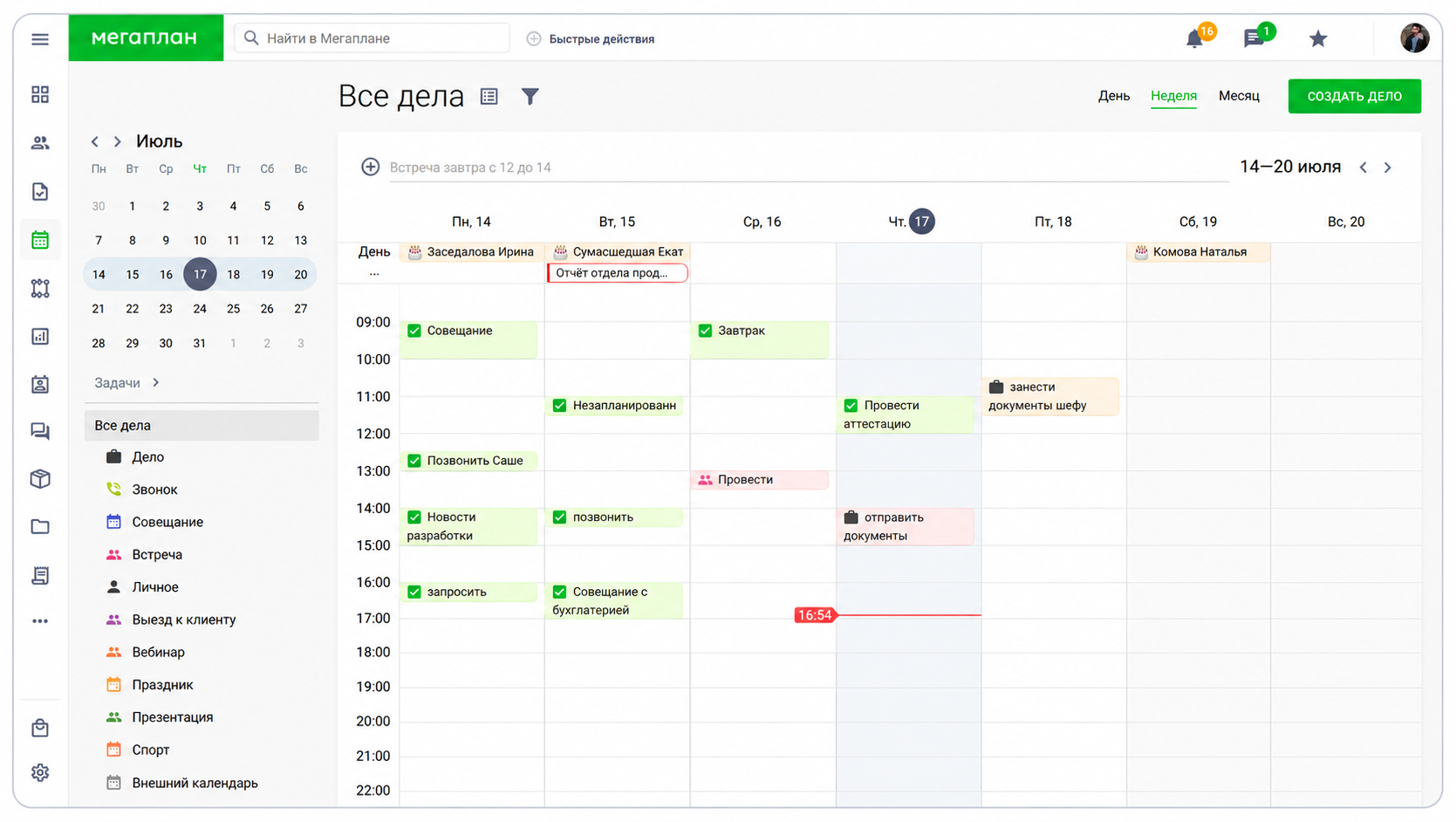Toggle the Позвонить Саше checkbox
Viewport: 1456px width, 822px height.
click(x=414, y=461)
